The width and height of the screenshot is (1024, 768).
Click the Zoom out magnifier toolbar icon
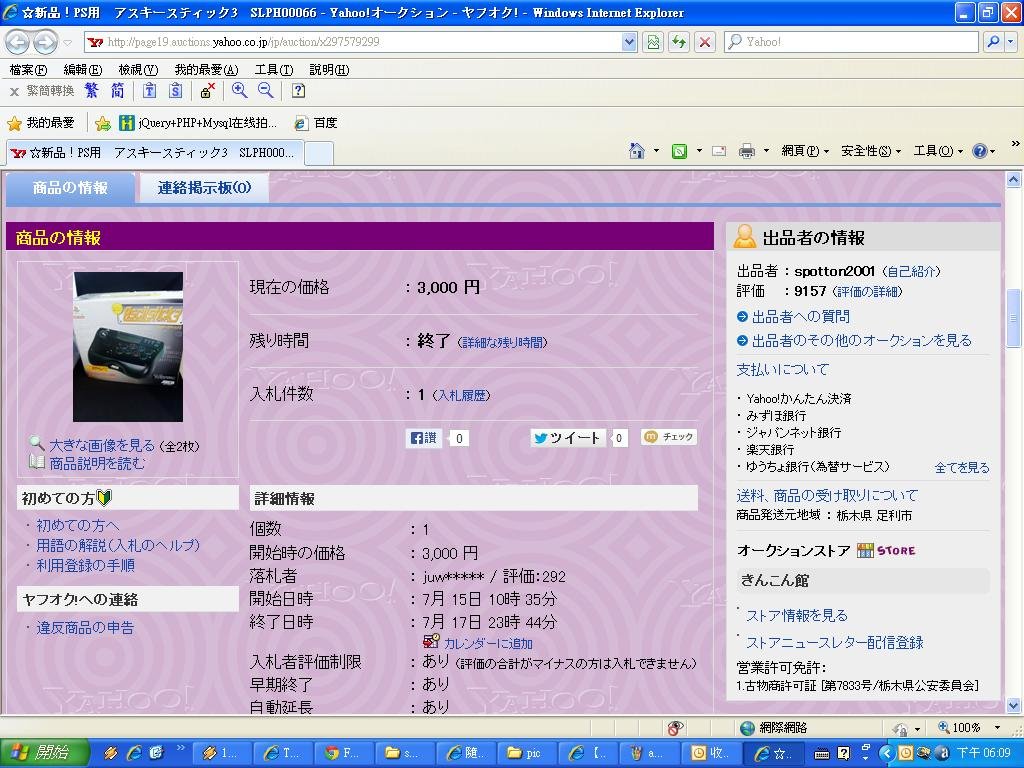pos(266,91)
